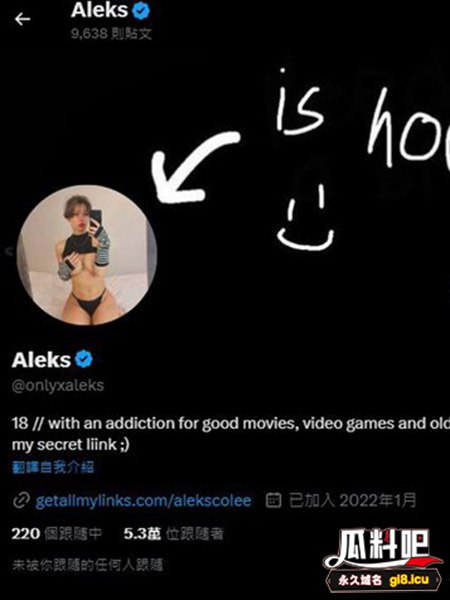Click the chain link icon before getallmylinks URL
The width and height of the screenshot is (450, 600).
pos(21,500)
